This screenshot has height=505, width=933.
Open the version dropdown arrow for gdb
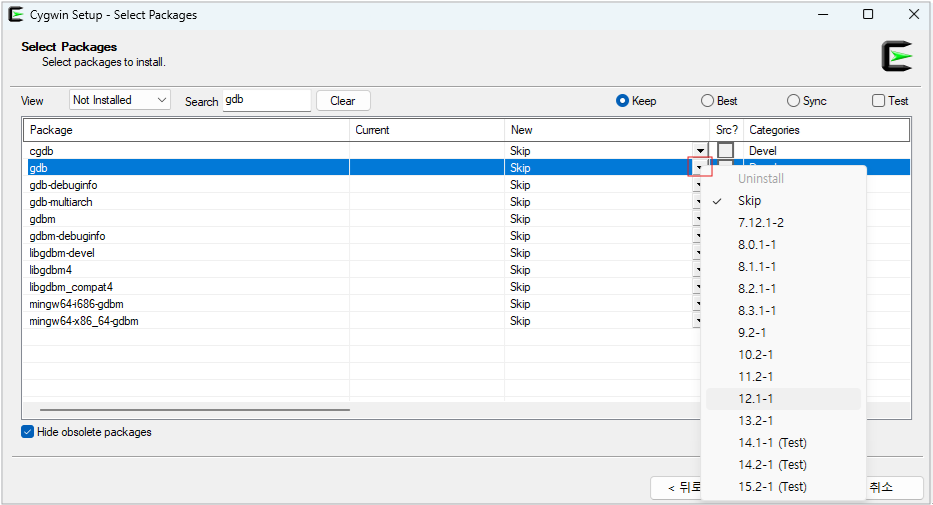(x=699, y=168)
